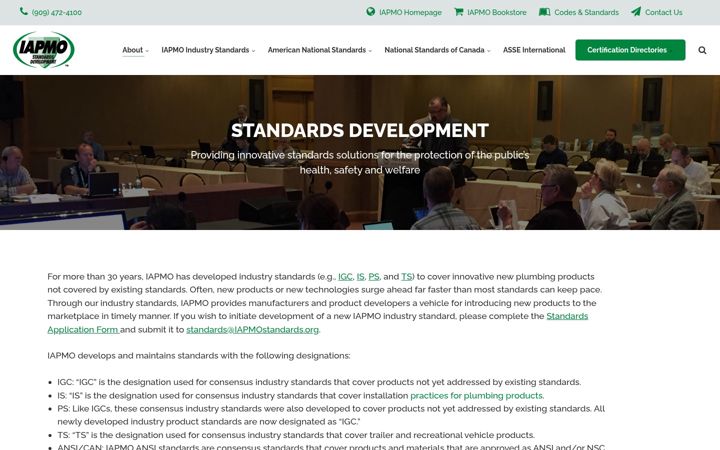The height and width of the screenshot is (450, 720).
Task: Open the Codes & Standards link
Action: pyautogui.click(x=586, y=12)
